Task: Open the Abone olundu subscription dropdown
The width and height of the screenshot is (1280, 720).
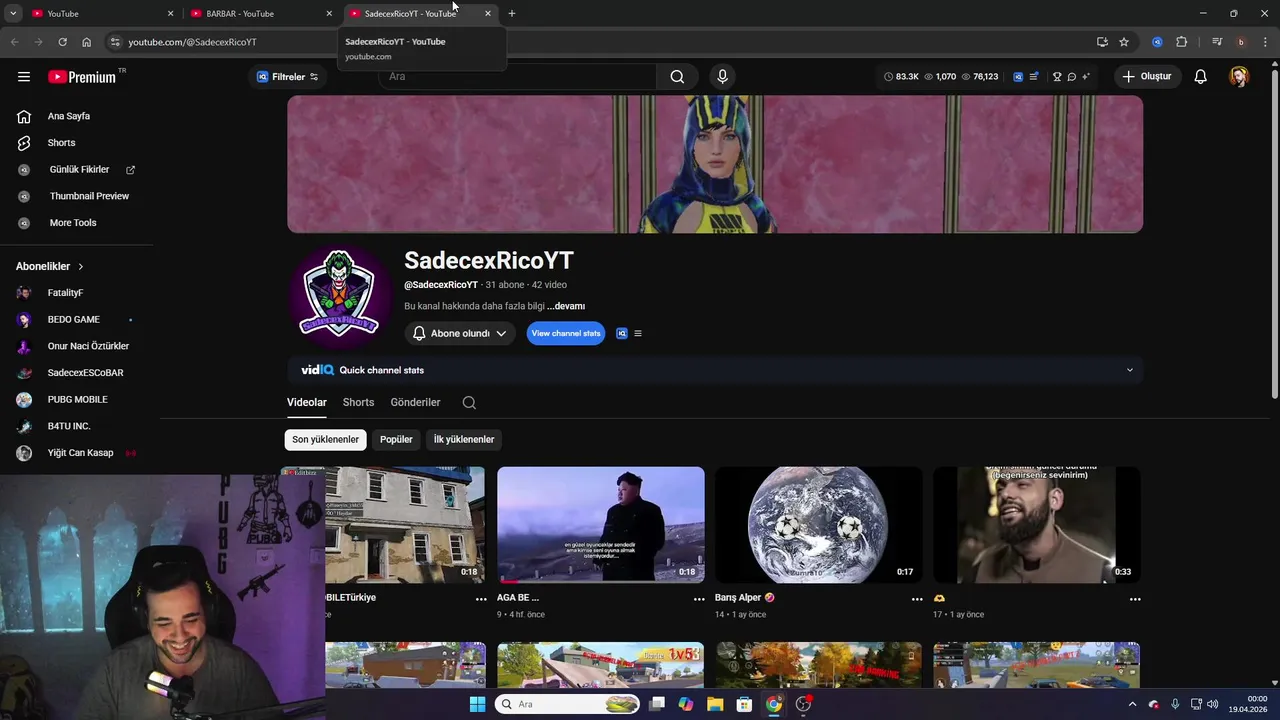Action: click(x=460, y=334)
